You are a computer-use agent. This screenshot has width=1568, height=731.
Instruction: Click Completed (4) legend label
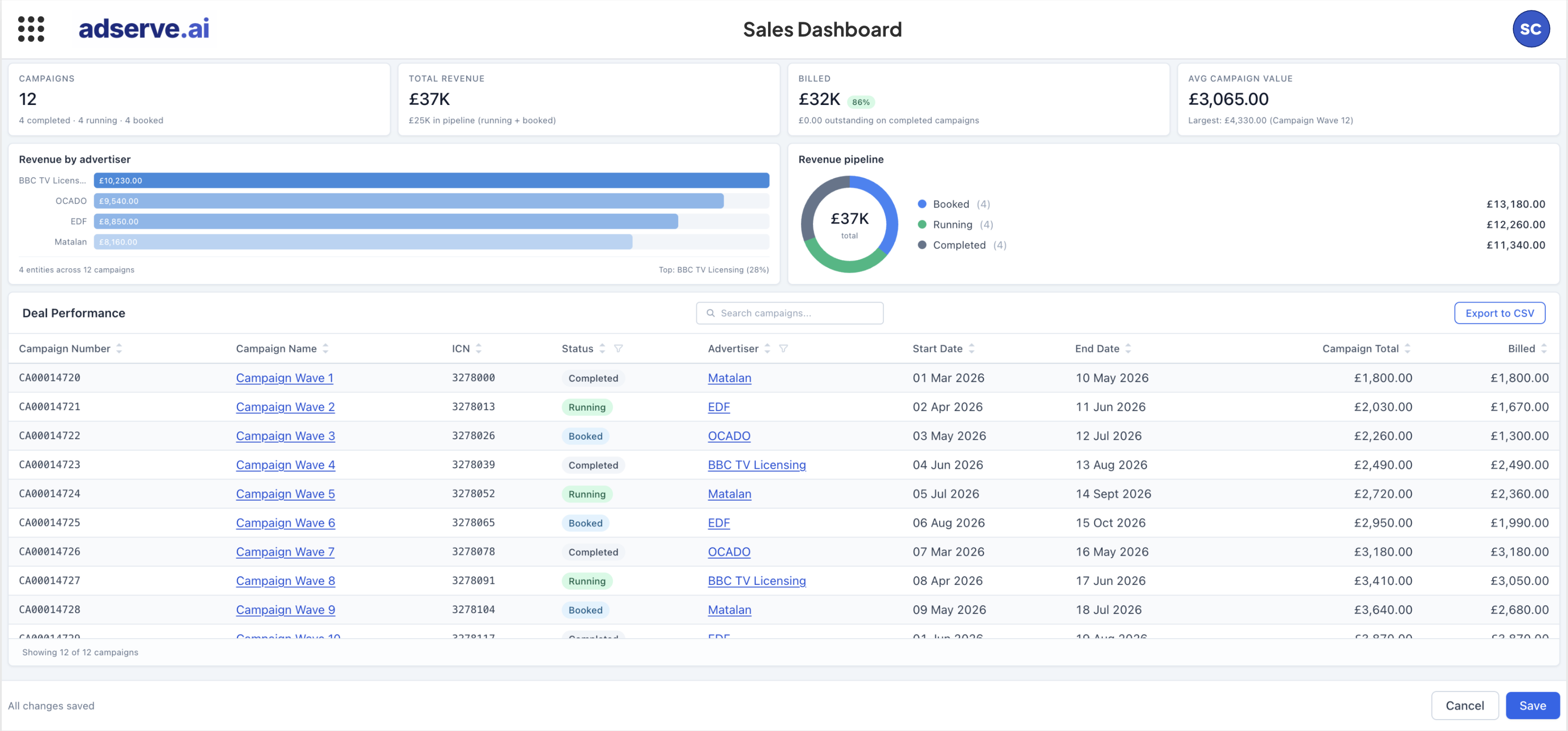(x=970, y=245)
